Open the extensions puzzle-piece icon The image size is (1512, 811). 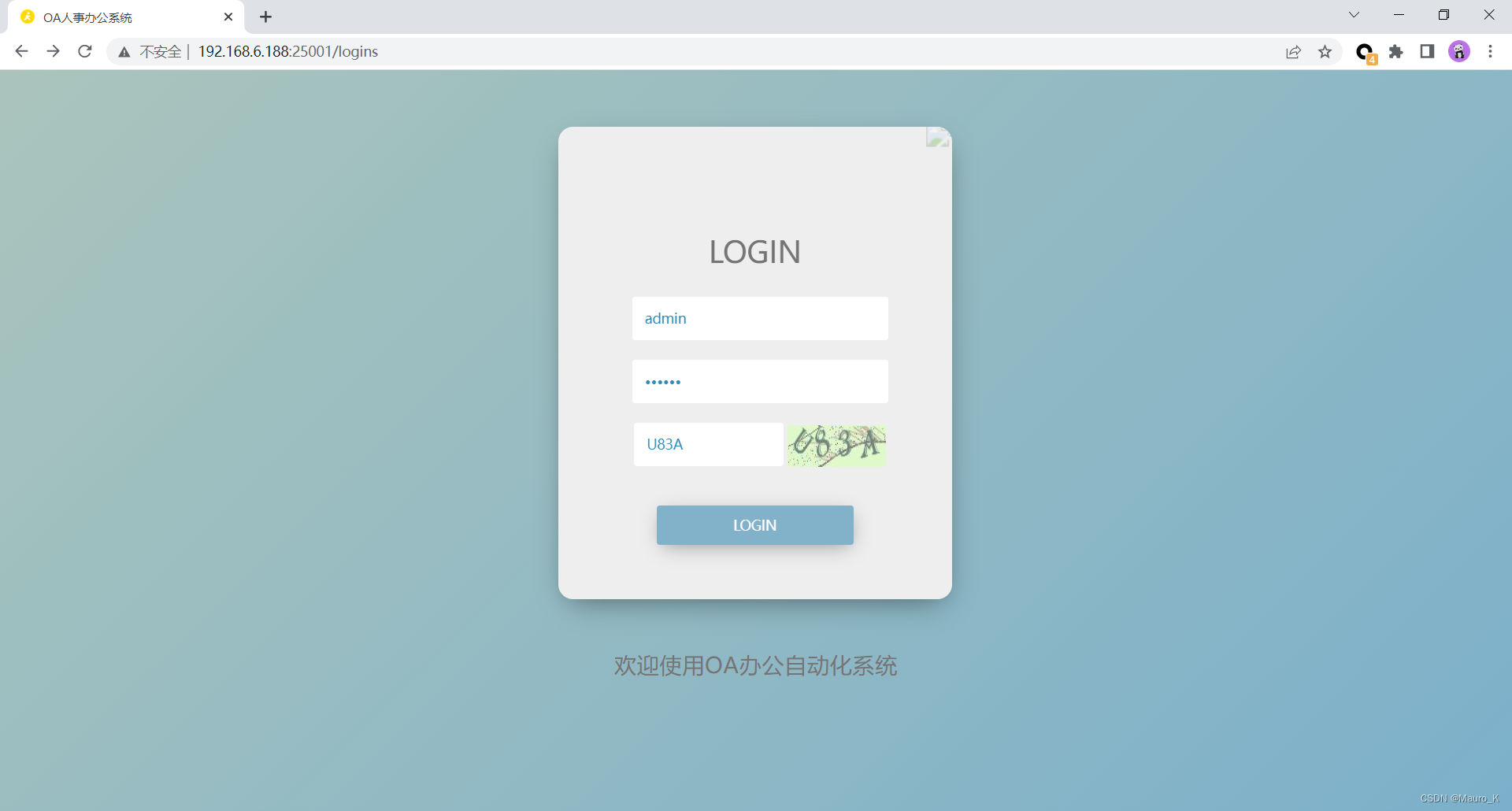tap(1396, 51)
